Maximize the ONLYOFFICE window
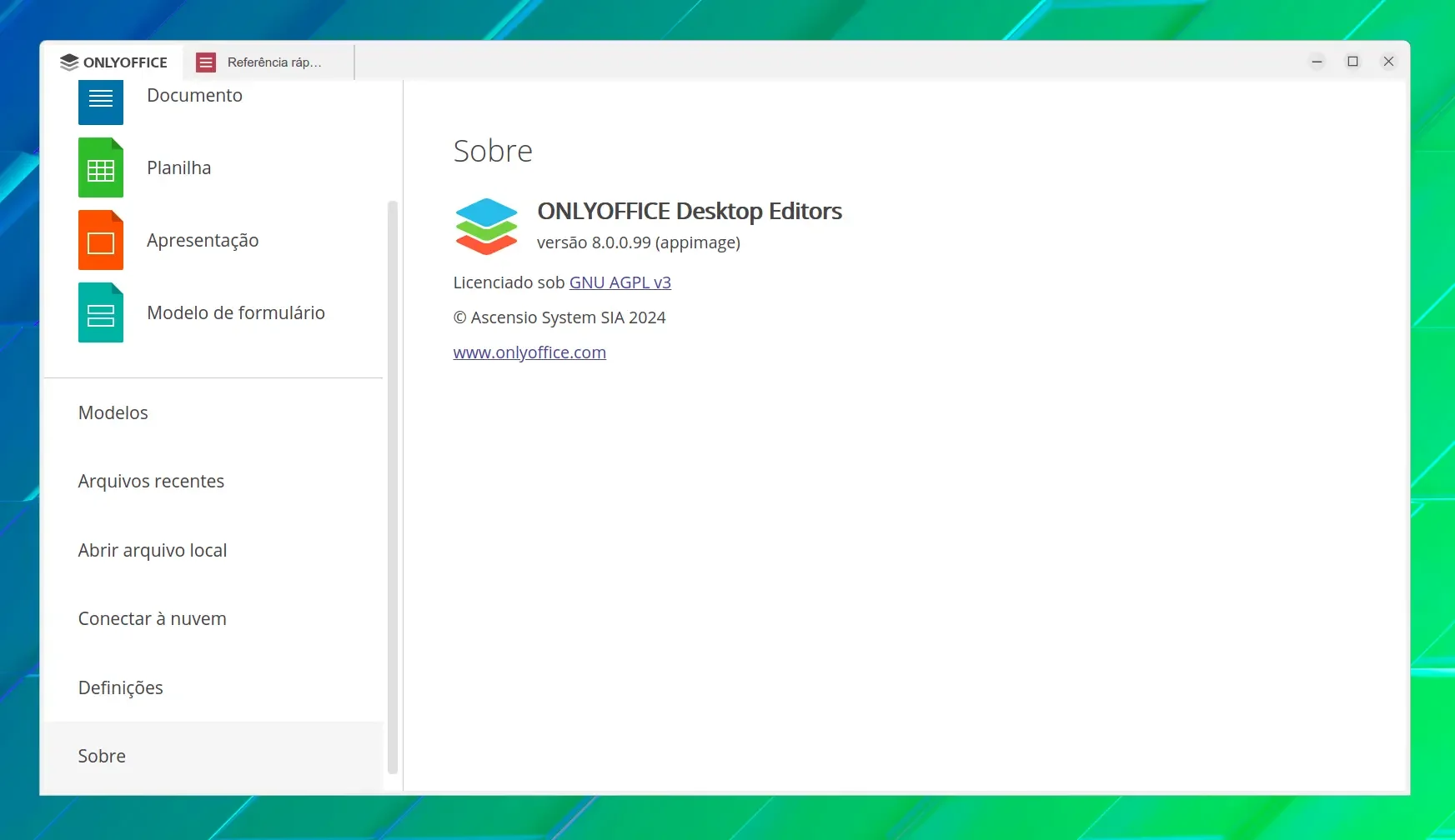 click(1353, 62)
